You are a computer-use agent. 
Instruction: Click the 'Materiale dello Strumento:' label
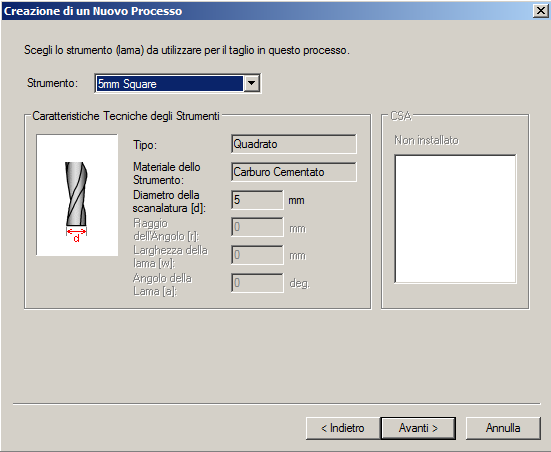pos(167,173)
